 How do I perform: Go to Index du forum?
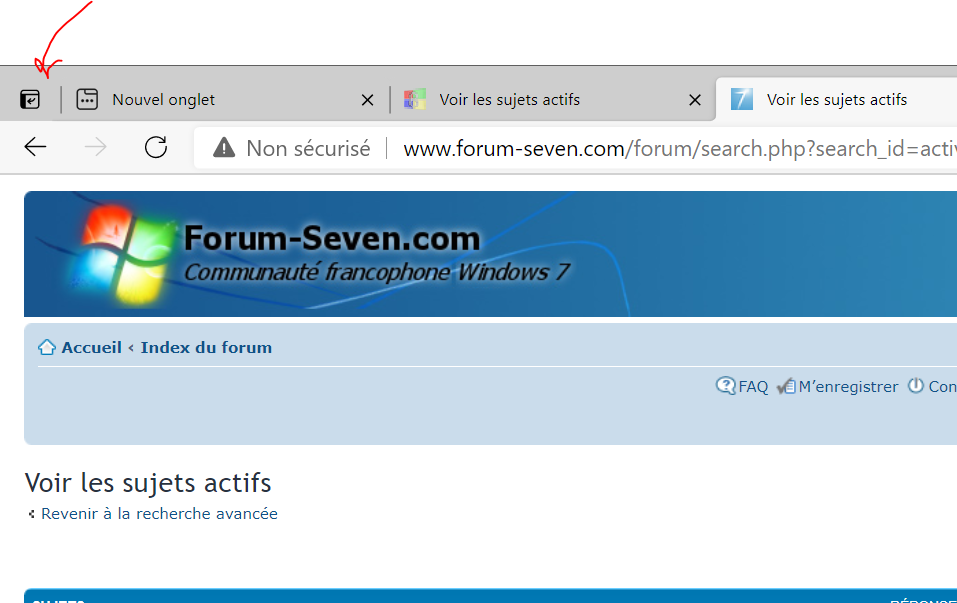(206, 348)
